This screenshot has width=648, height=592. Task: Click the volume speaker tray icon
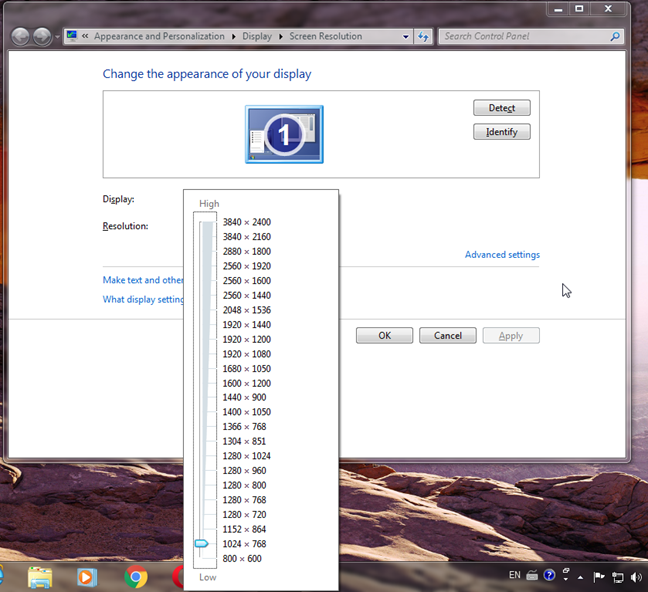point(636,577)
